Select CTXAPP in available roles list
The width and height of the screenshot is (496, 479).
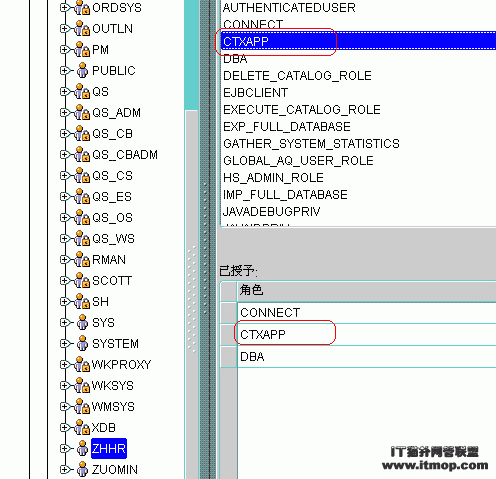pyautogui.click(x=358, y=41)
